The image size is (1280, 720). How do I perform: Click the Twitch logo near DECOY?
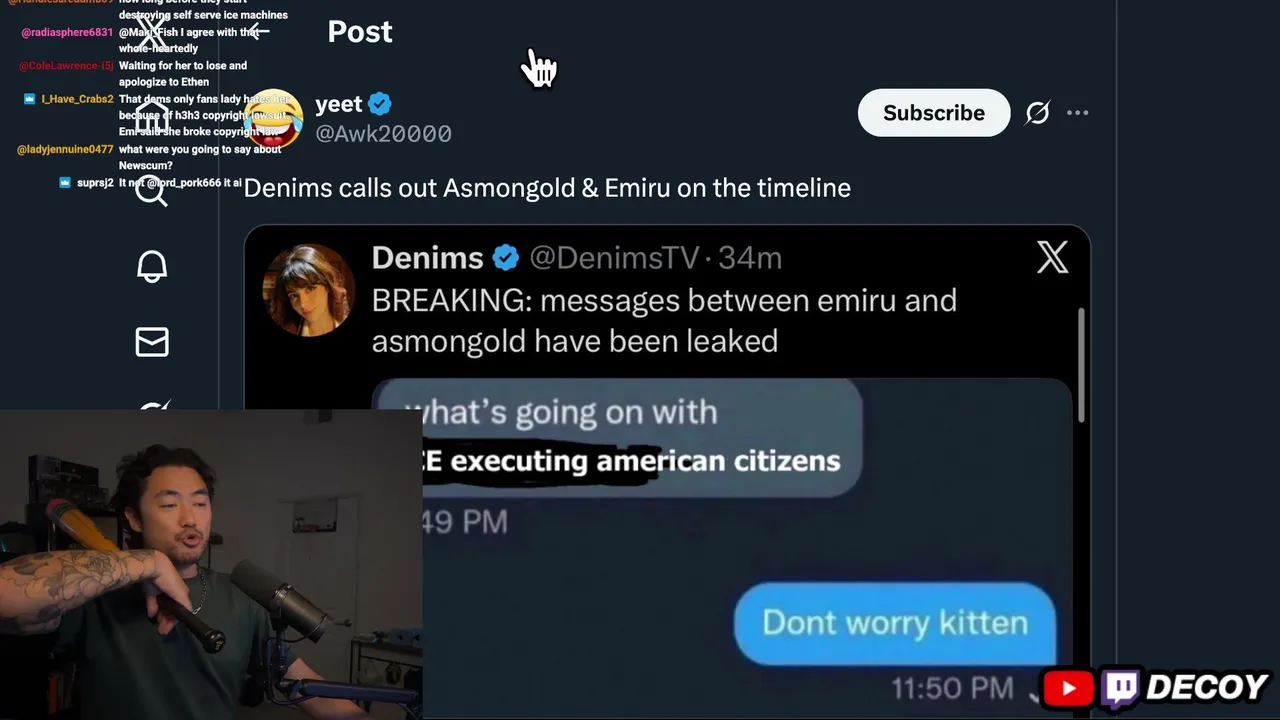tap(1121, 689)
